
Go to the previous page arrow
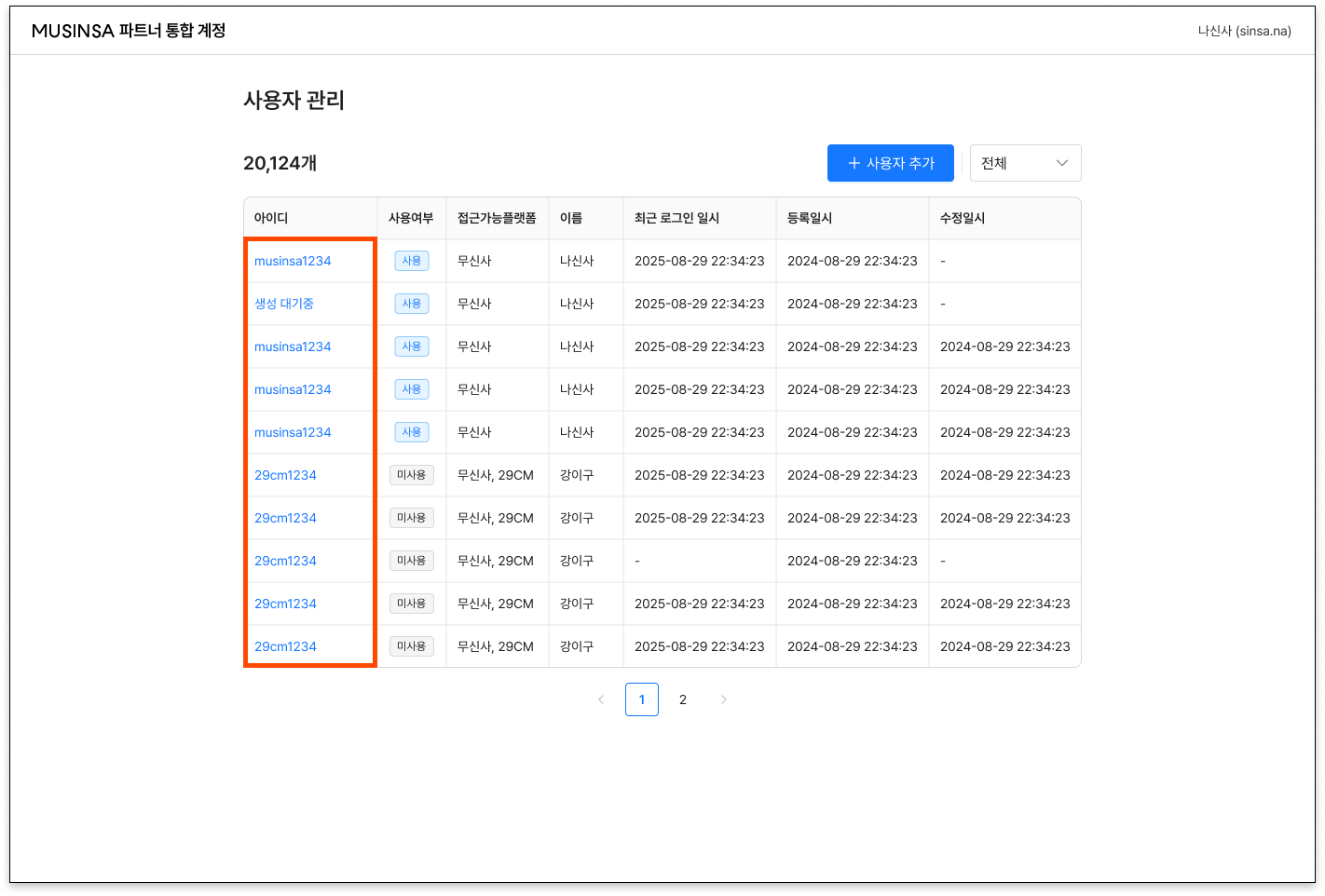pos(601,699)
